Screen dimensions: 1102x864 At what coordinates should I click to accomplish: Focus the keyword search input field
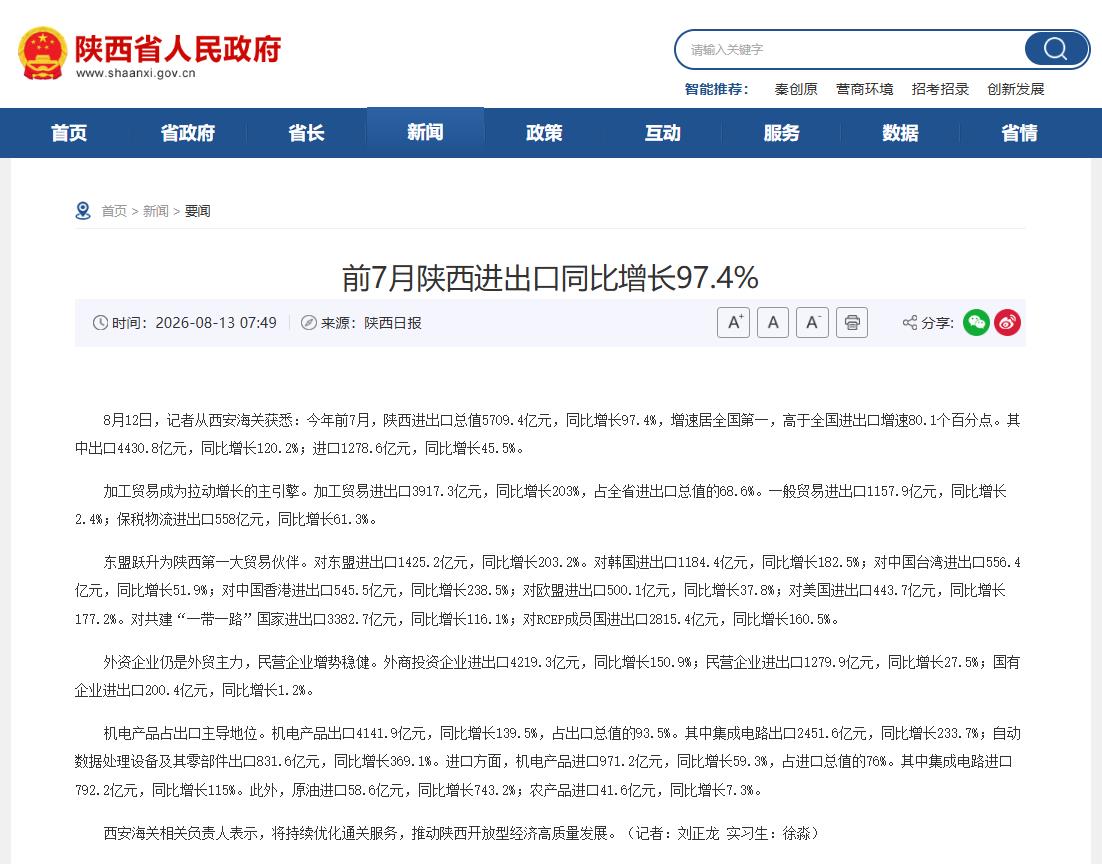pyautogui.click(x=850, y=49)
